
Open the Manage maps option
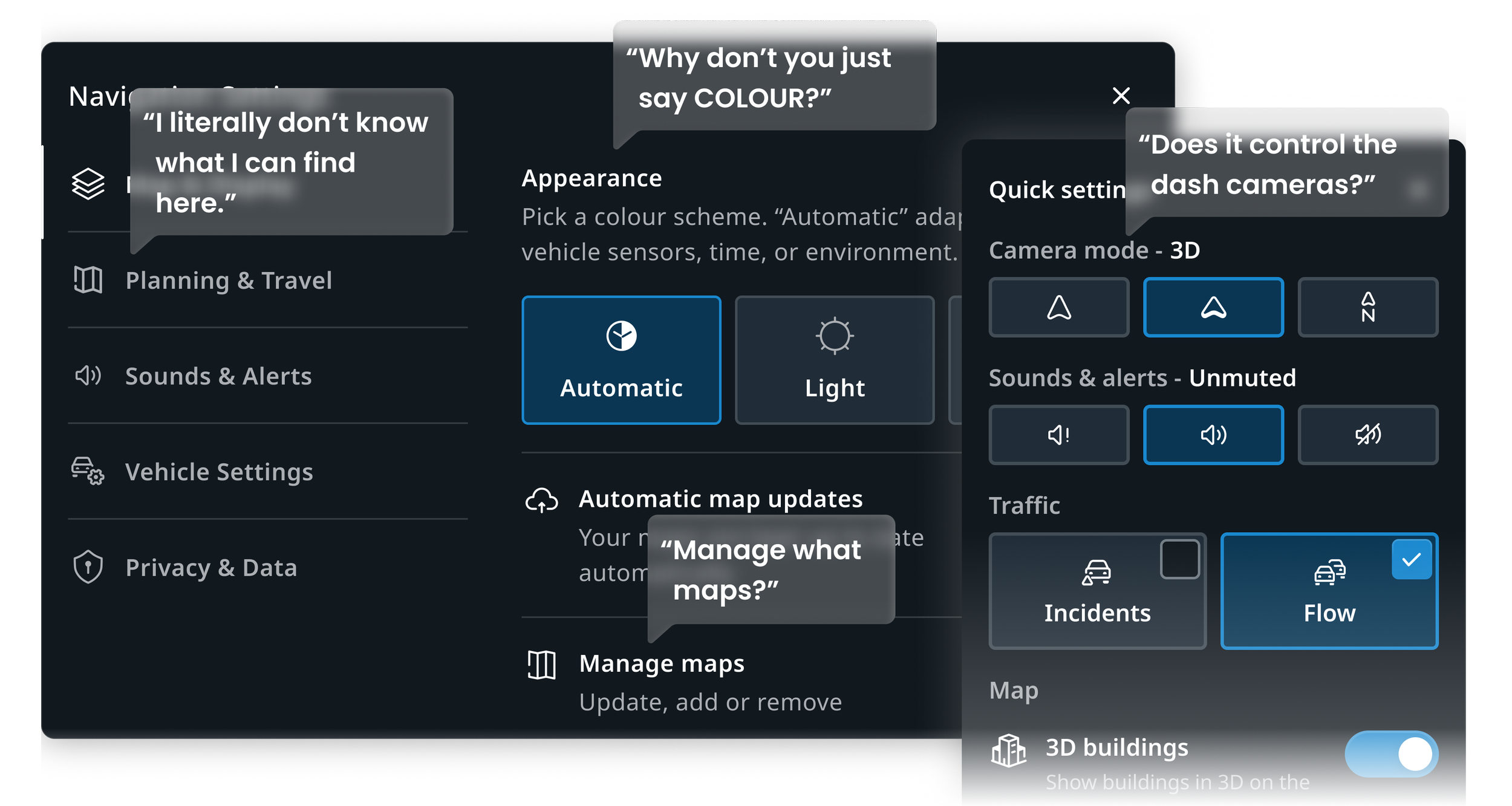(x=662, y=664)
